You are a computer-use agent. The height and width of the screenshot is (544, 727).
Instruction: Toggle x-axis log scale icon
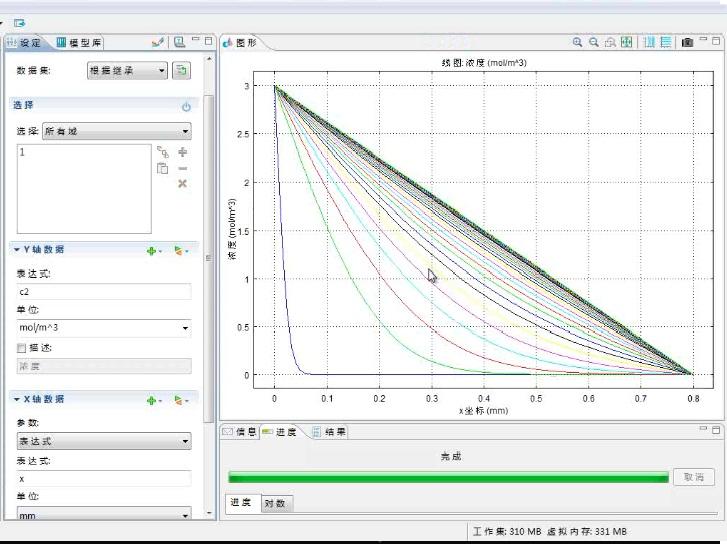click(650, 42)
